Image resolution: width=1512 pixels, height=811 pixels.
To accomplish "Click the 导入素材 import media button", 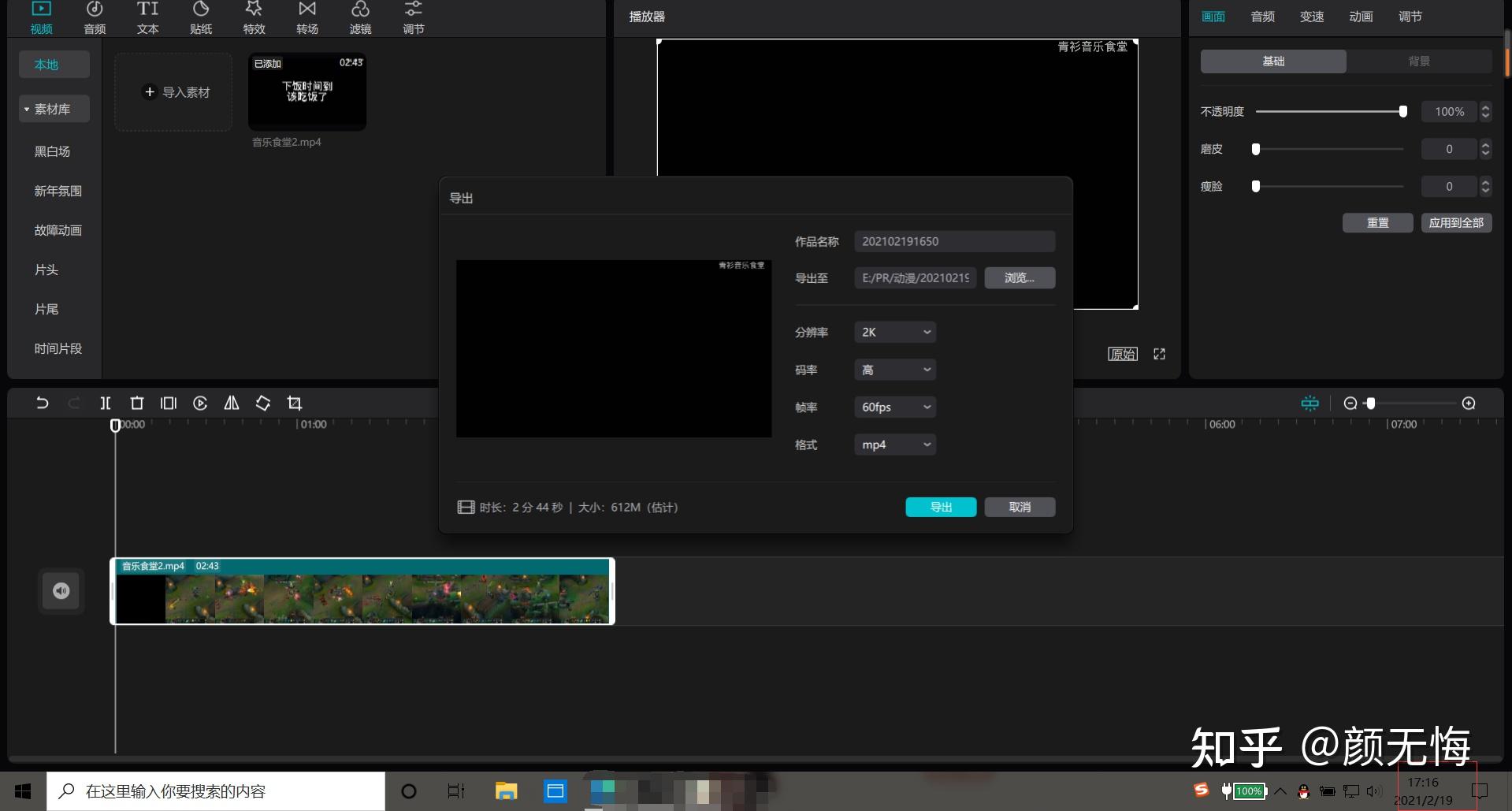I will (x=173, y=92).
